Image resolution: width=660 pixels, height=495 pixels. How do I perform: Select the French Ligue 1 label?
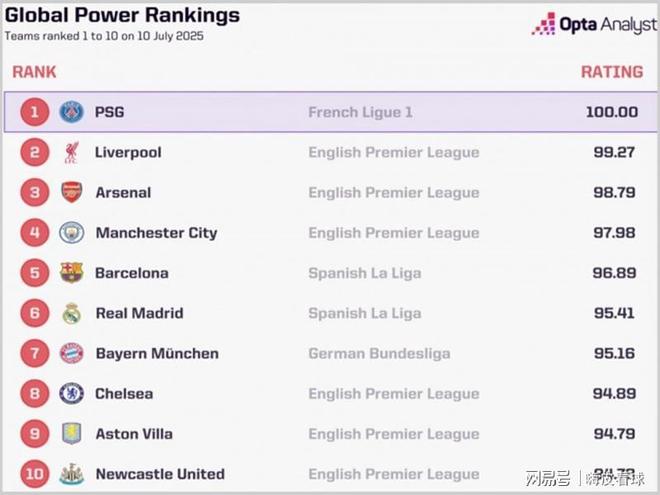360,112
